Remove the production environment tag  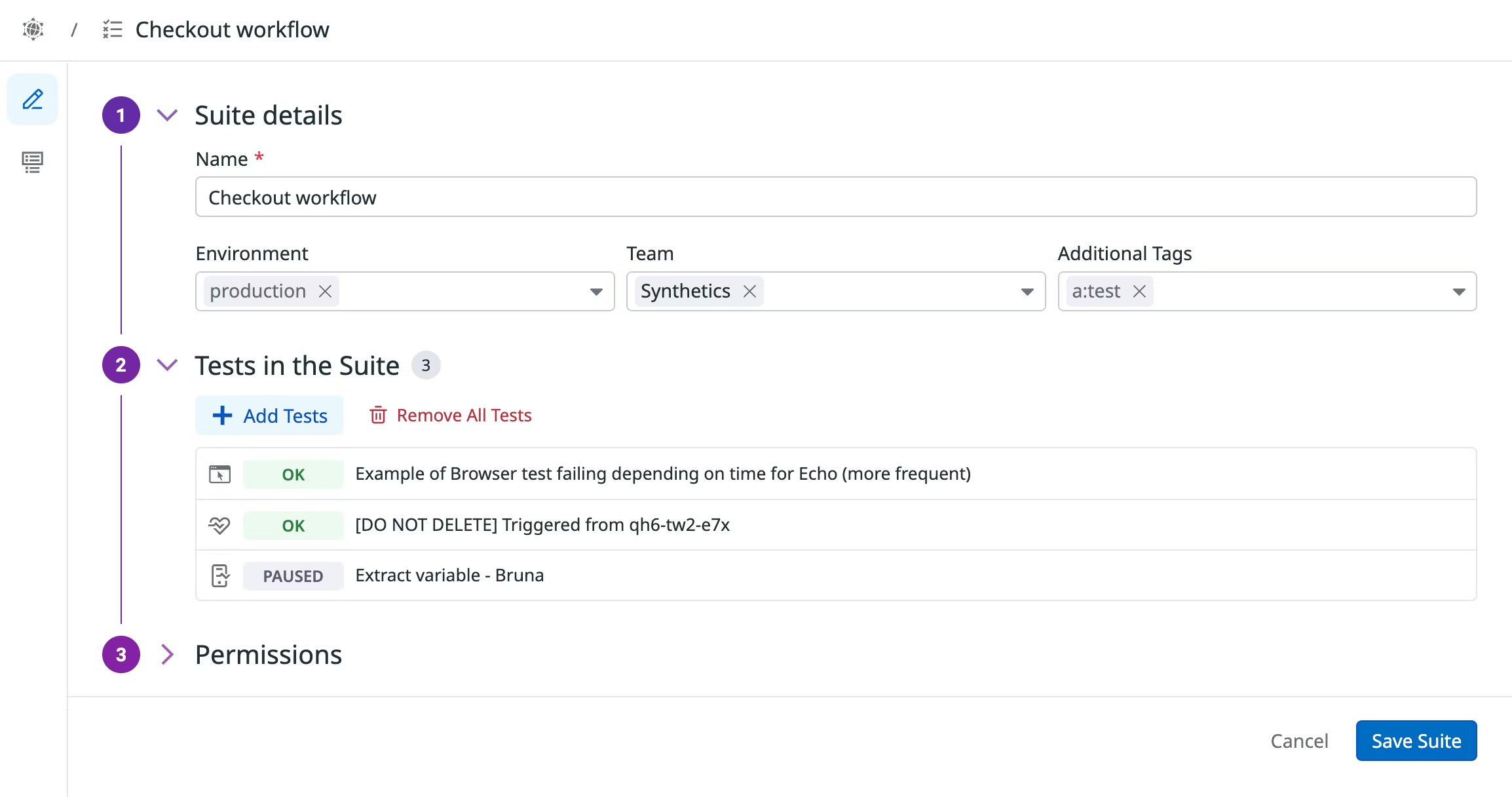[326, 291]
